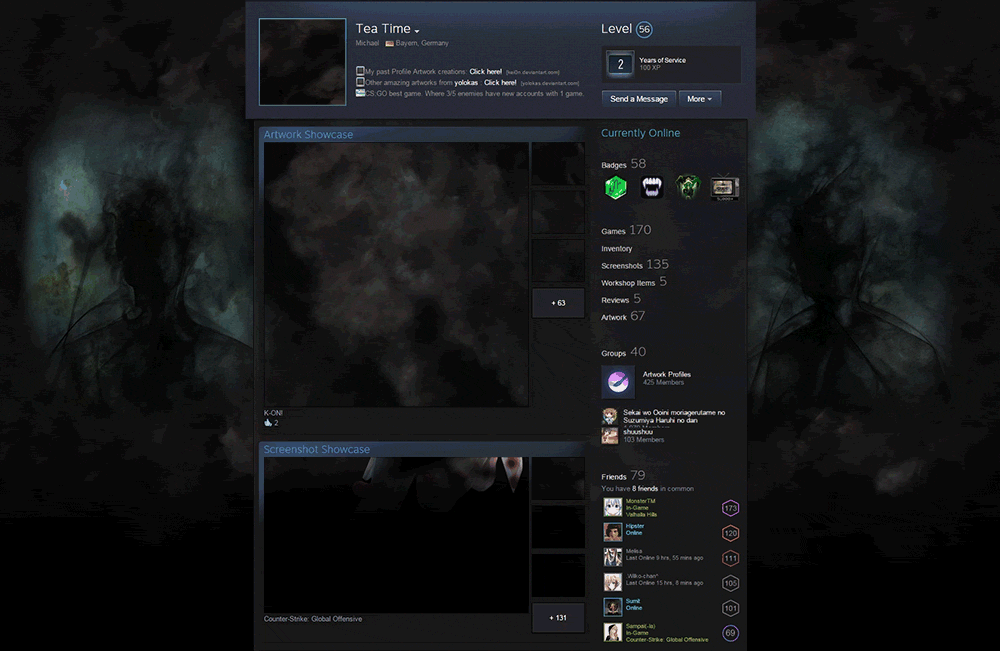
Task: Show the +131 more screenshots
Action: point(558,618)
